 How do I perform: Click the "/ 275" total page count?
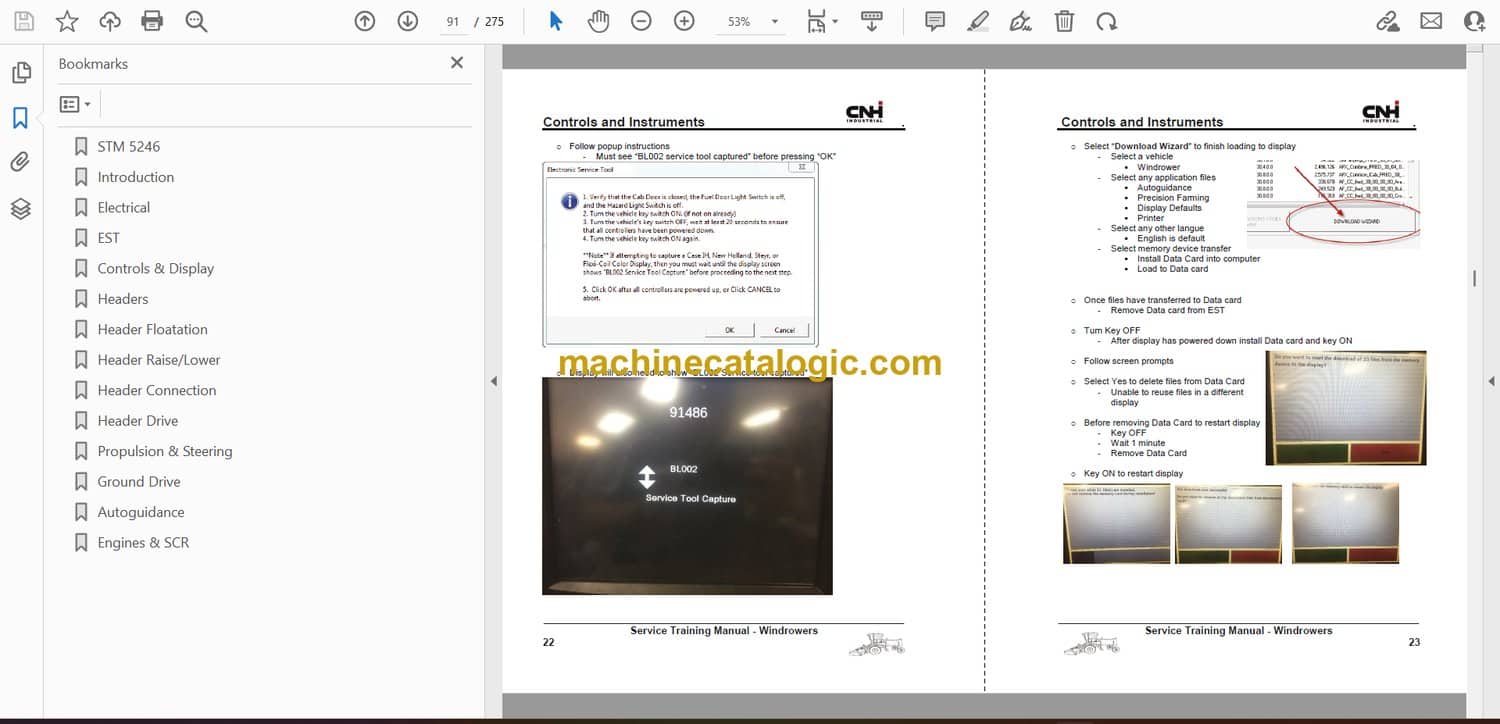pos(491,21)
